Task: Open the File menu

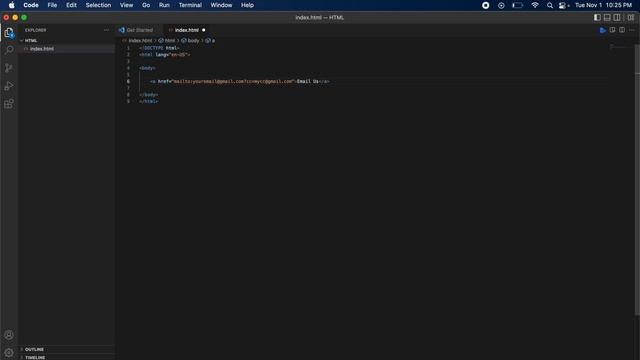Action: [x=52, y=5]
